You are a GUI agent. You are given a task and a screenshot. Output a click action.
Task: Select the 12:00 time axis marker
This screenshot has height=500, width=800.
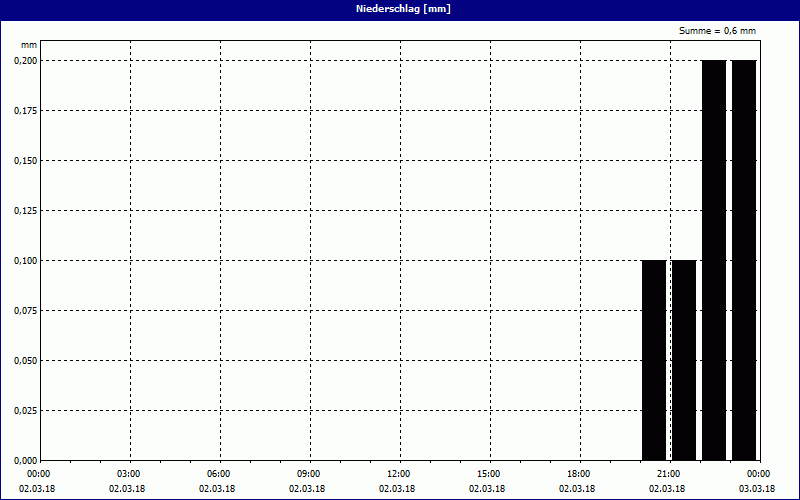click(398, 473)
